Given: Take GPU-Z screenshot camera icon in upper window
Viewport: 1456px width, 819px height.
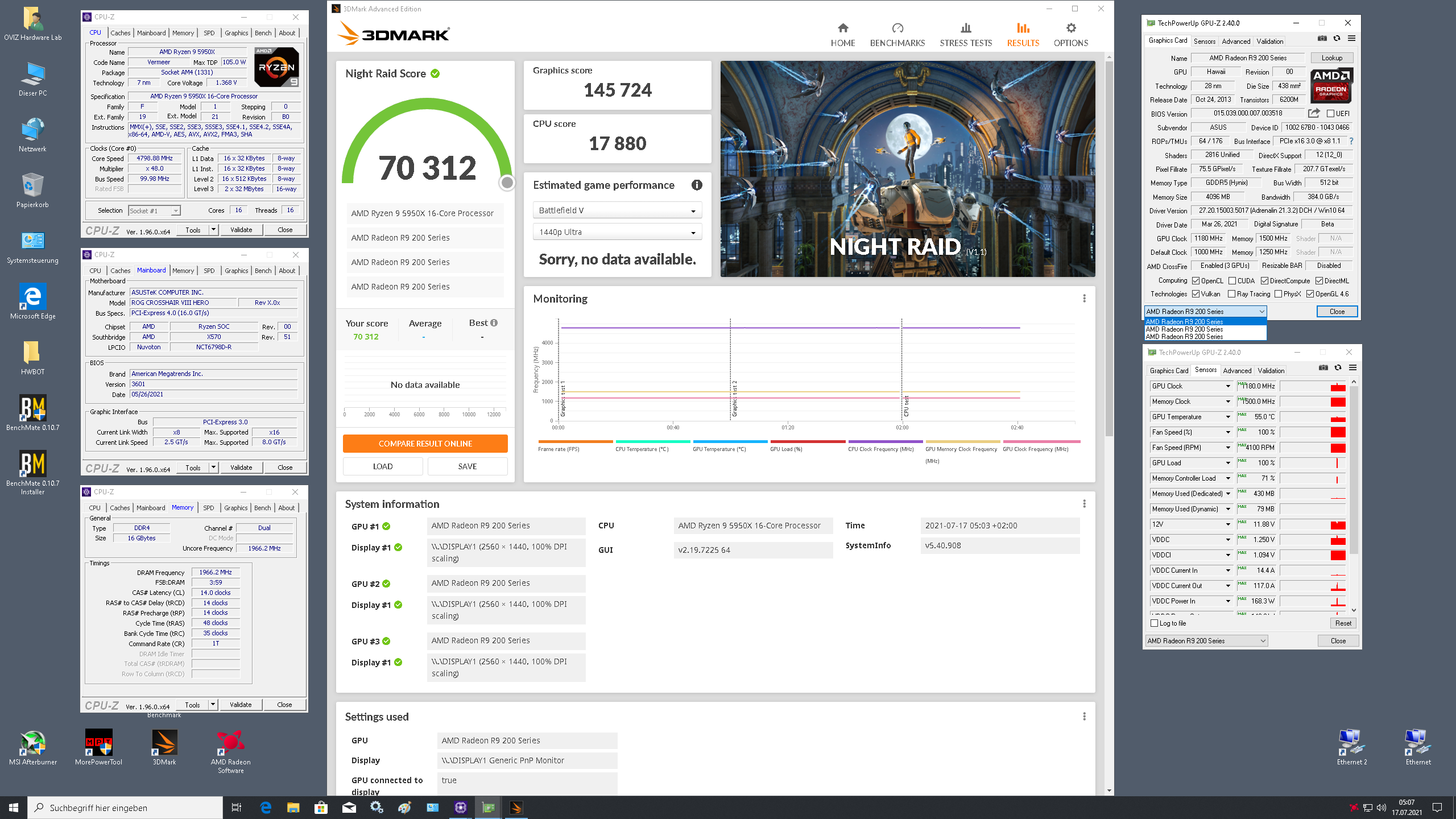Looking at the screenshot, I should pyautogui.click(x=1322, y=39).
